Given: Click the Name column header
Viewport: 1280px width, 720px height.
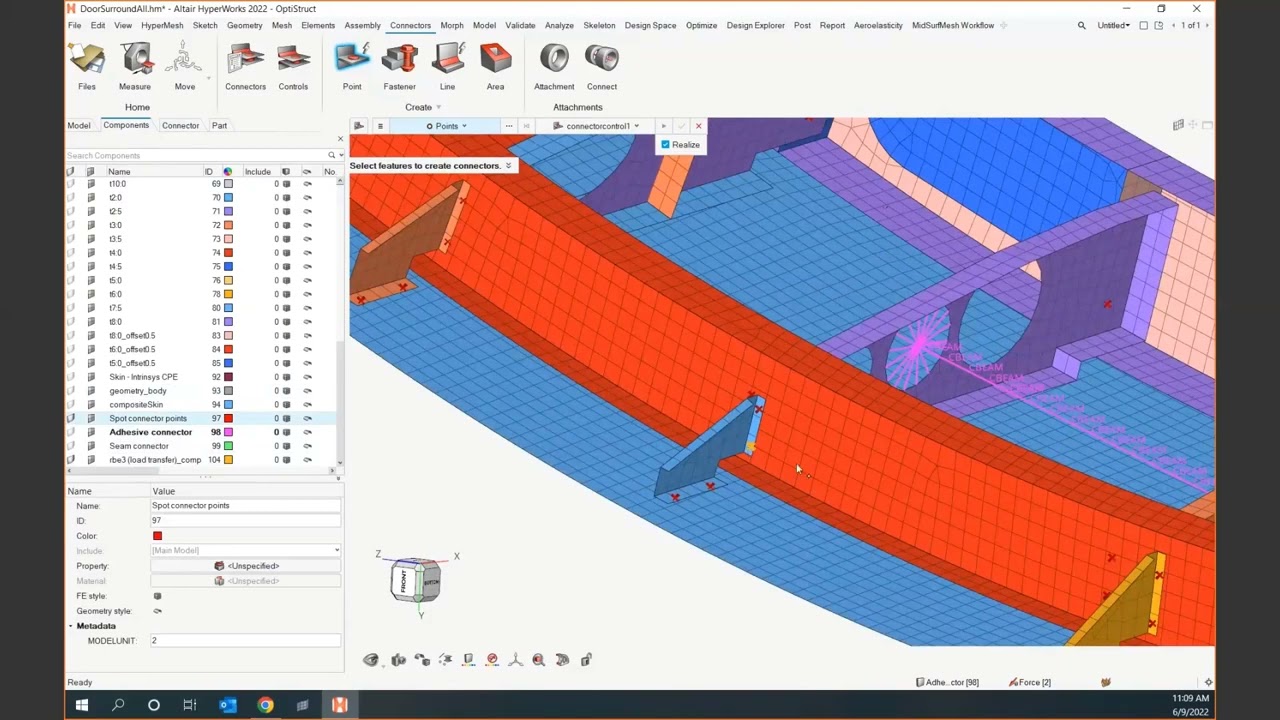Looking at the screenshot, I should (119, 172).
